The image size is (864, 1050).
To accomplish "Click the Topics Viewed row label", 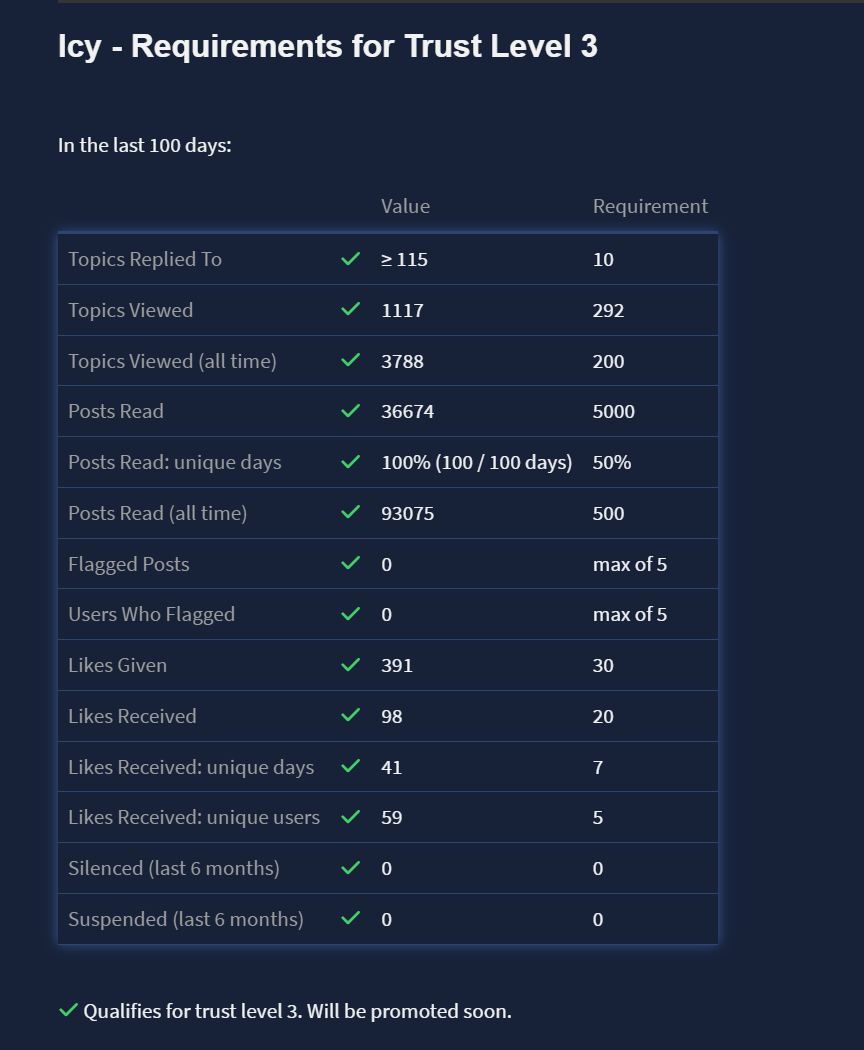I will pos(130,310).
